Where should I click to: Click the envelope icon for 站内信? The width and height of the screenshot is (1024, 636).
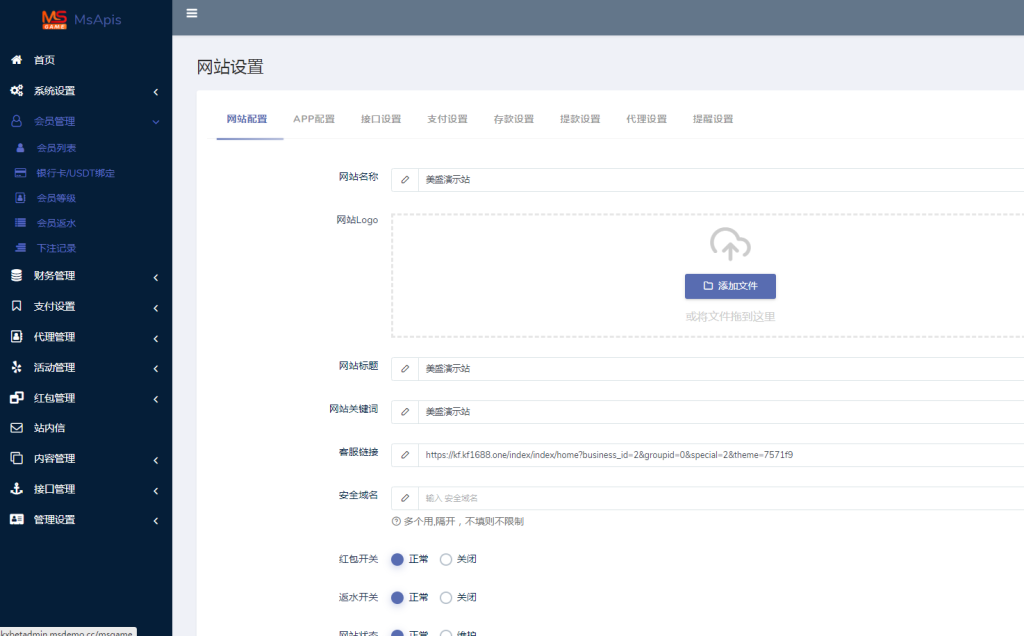pyautogui.click(x=17, y=428)
